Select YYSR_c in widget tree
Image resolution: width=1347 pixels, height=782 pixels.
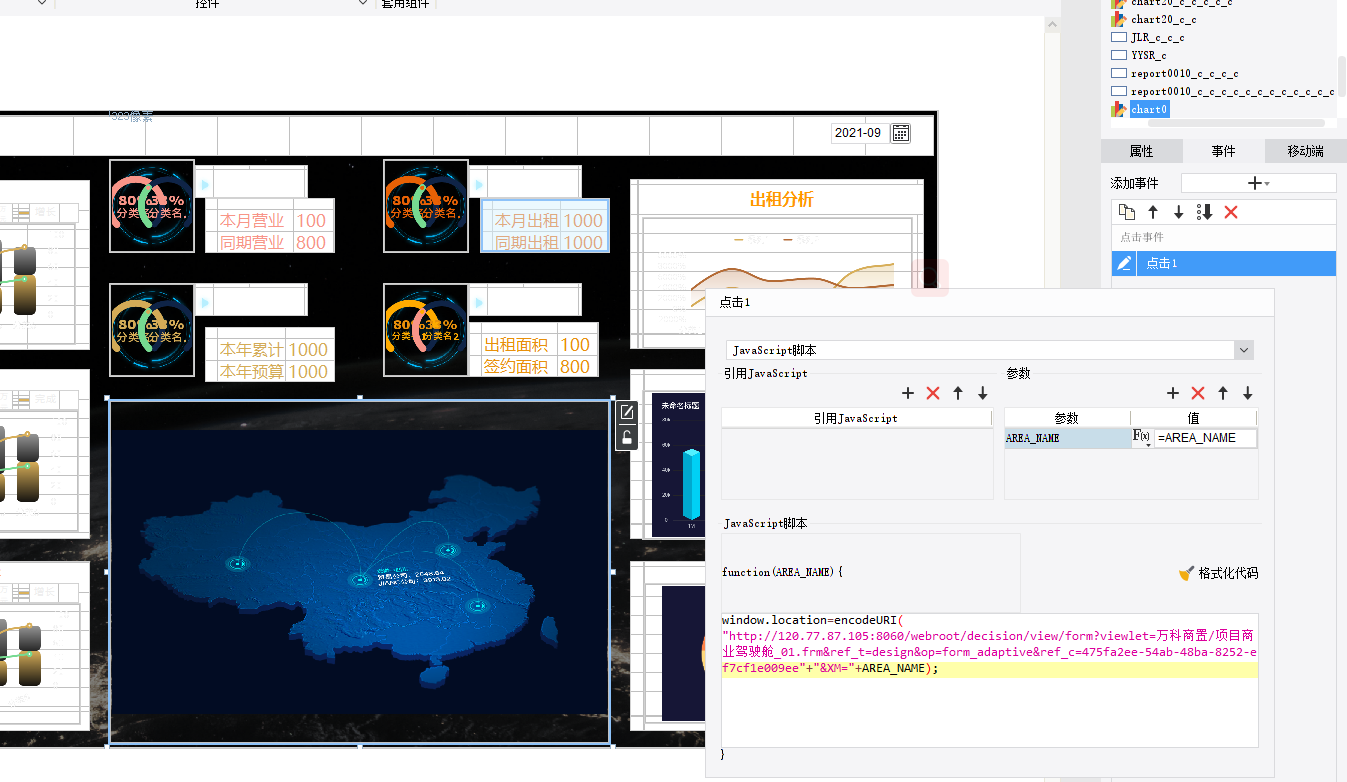tap(1149, 55)
